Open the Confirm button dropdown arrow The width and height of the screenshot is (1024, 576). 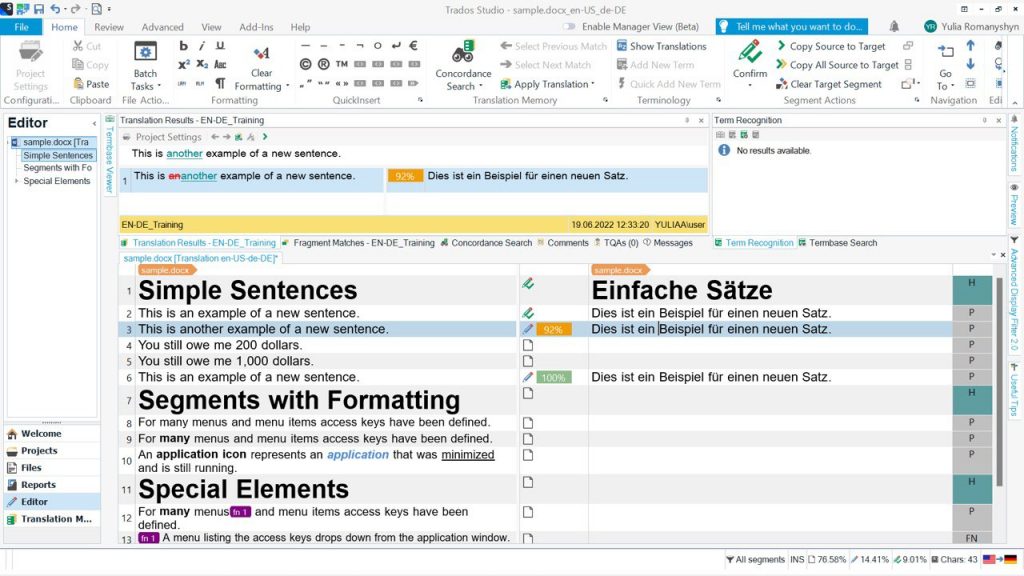coord(750,86)
